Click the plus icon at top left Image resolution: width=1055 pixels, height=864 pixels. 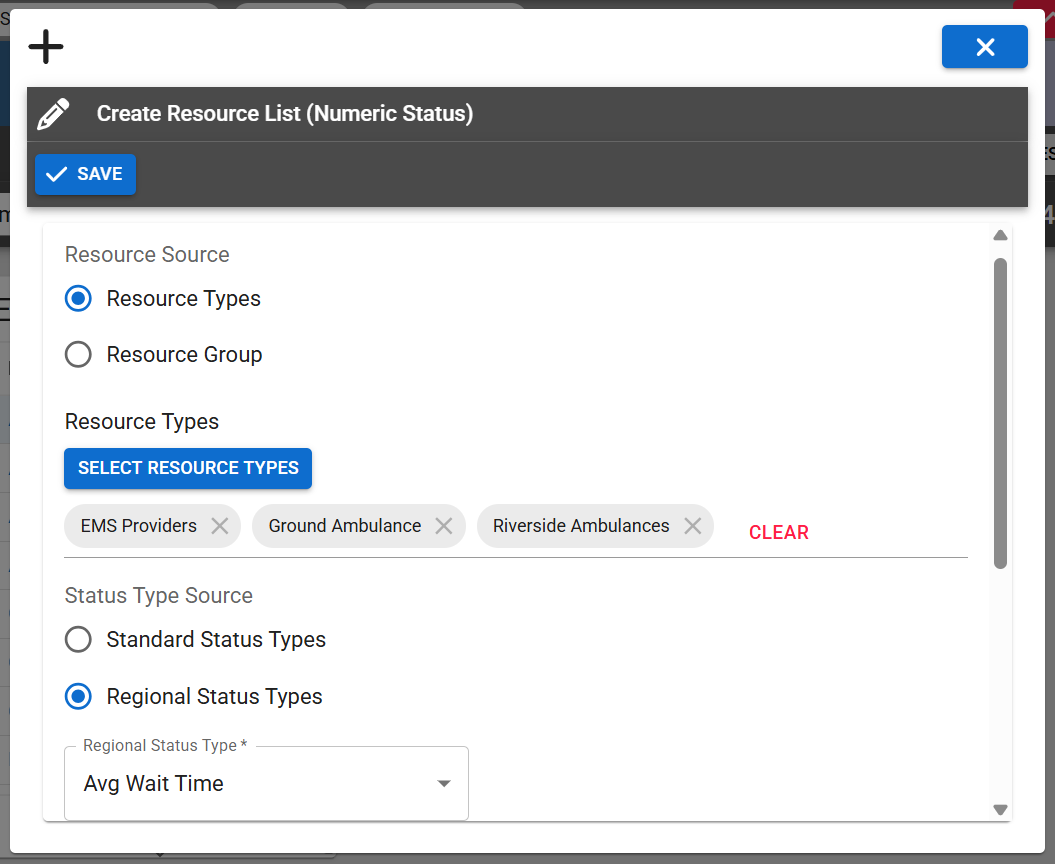coord(45,46)
